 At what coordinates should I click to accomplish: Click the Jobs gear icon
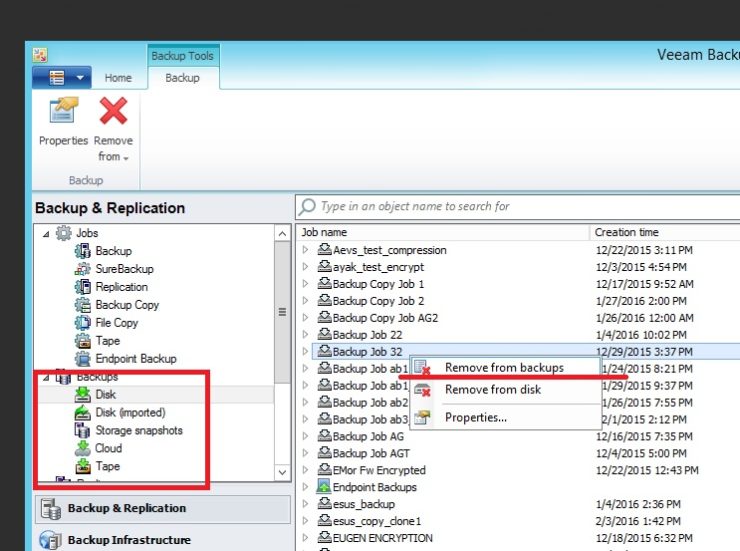pos(64,233)
